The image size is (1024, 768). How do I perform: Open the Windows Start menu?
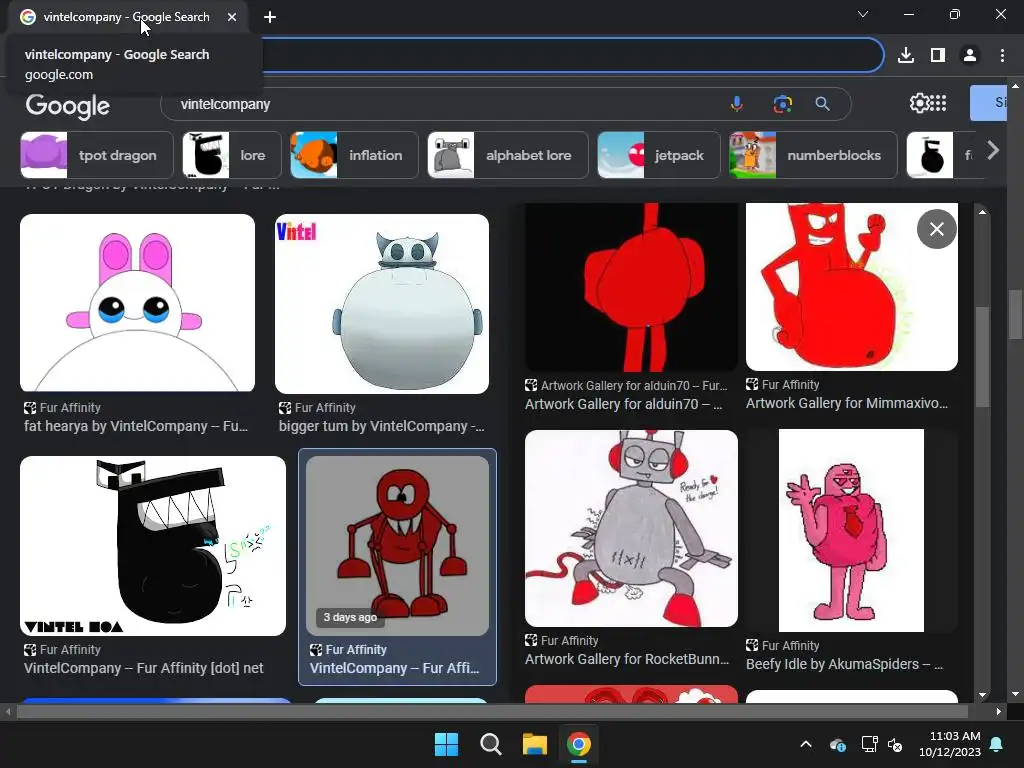[x=447, y=744]
